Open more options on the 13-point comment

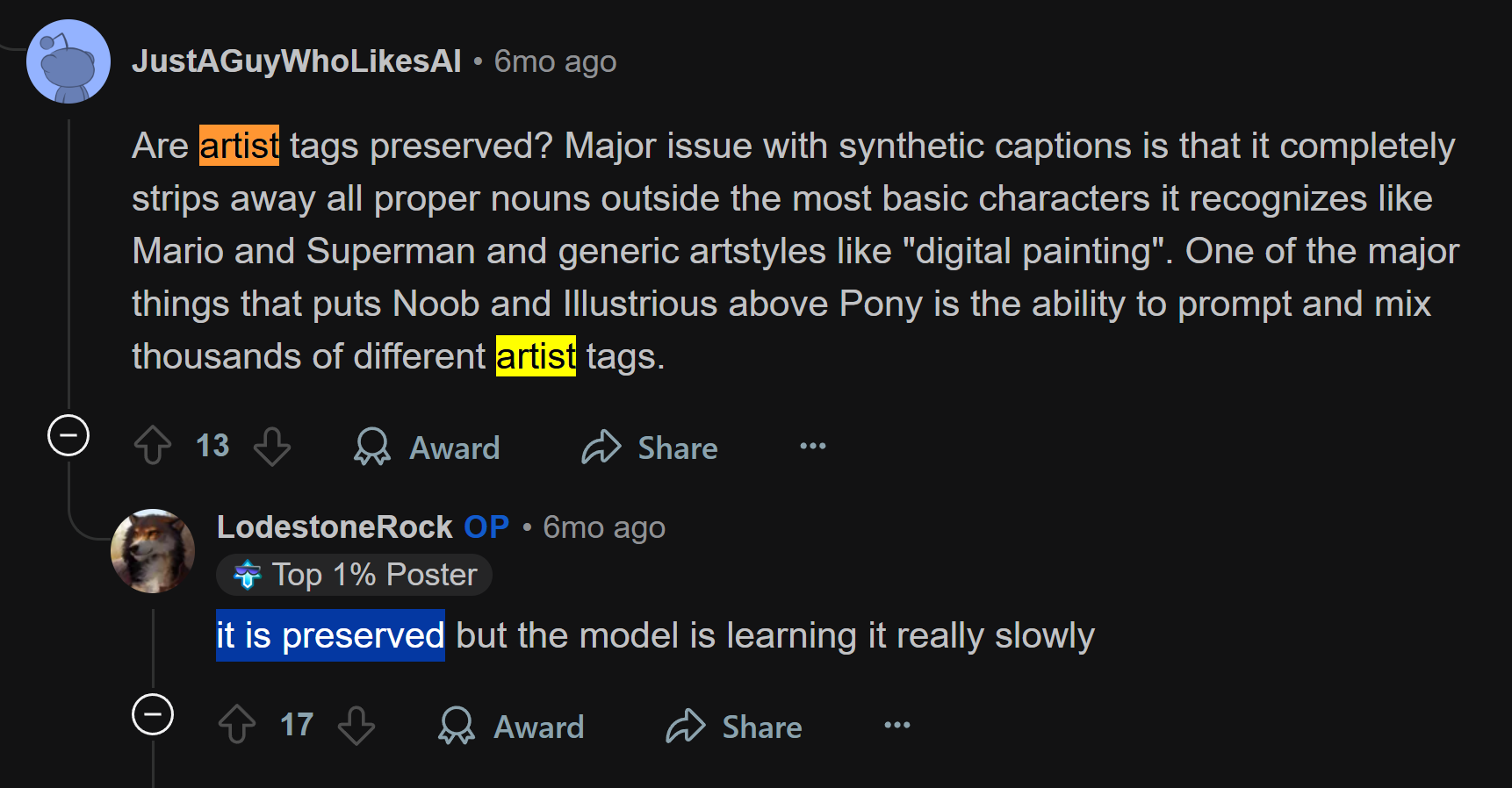click(813, 446)
